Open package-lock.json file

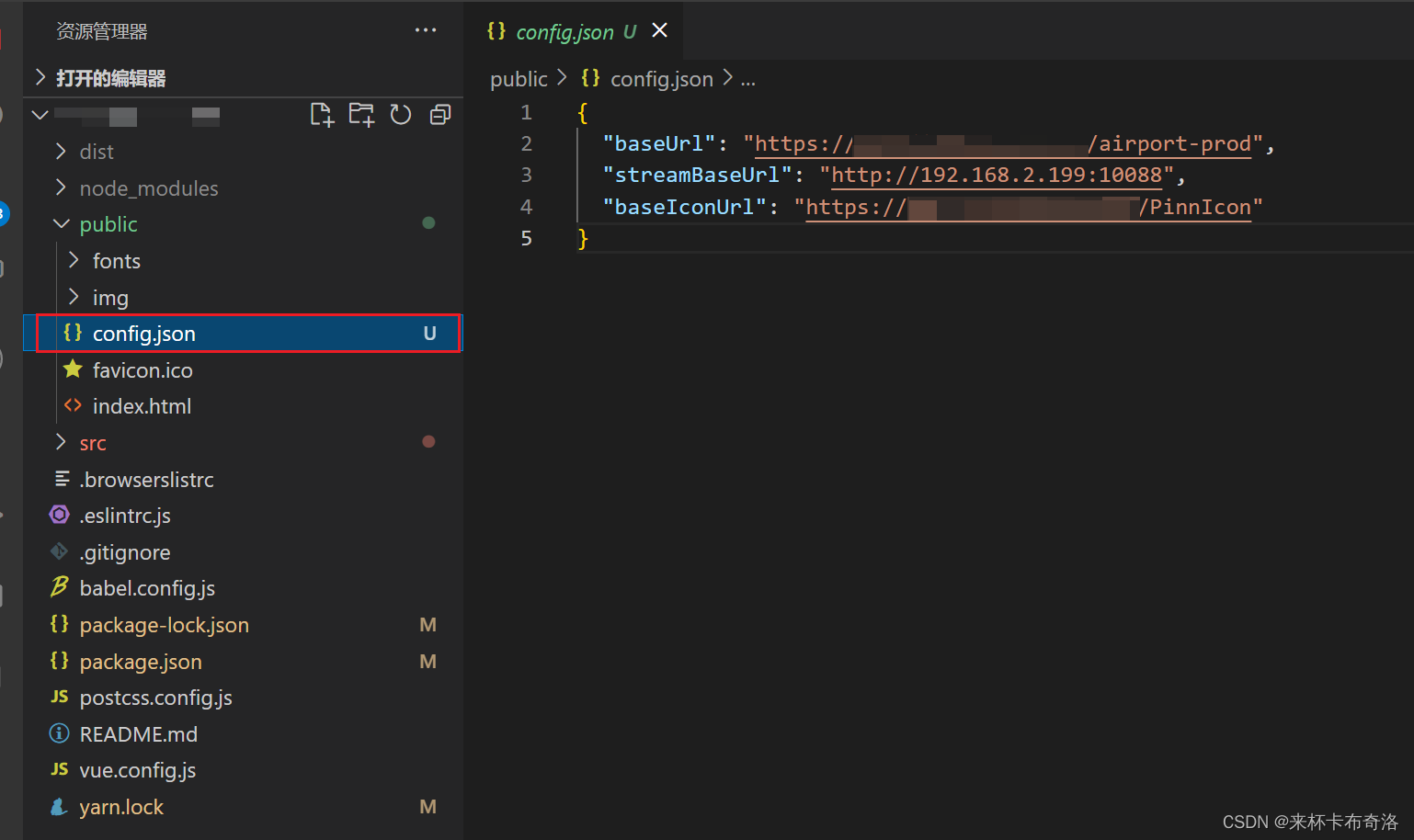click(243, 625)
